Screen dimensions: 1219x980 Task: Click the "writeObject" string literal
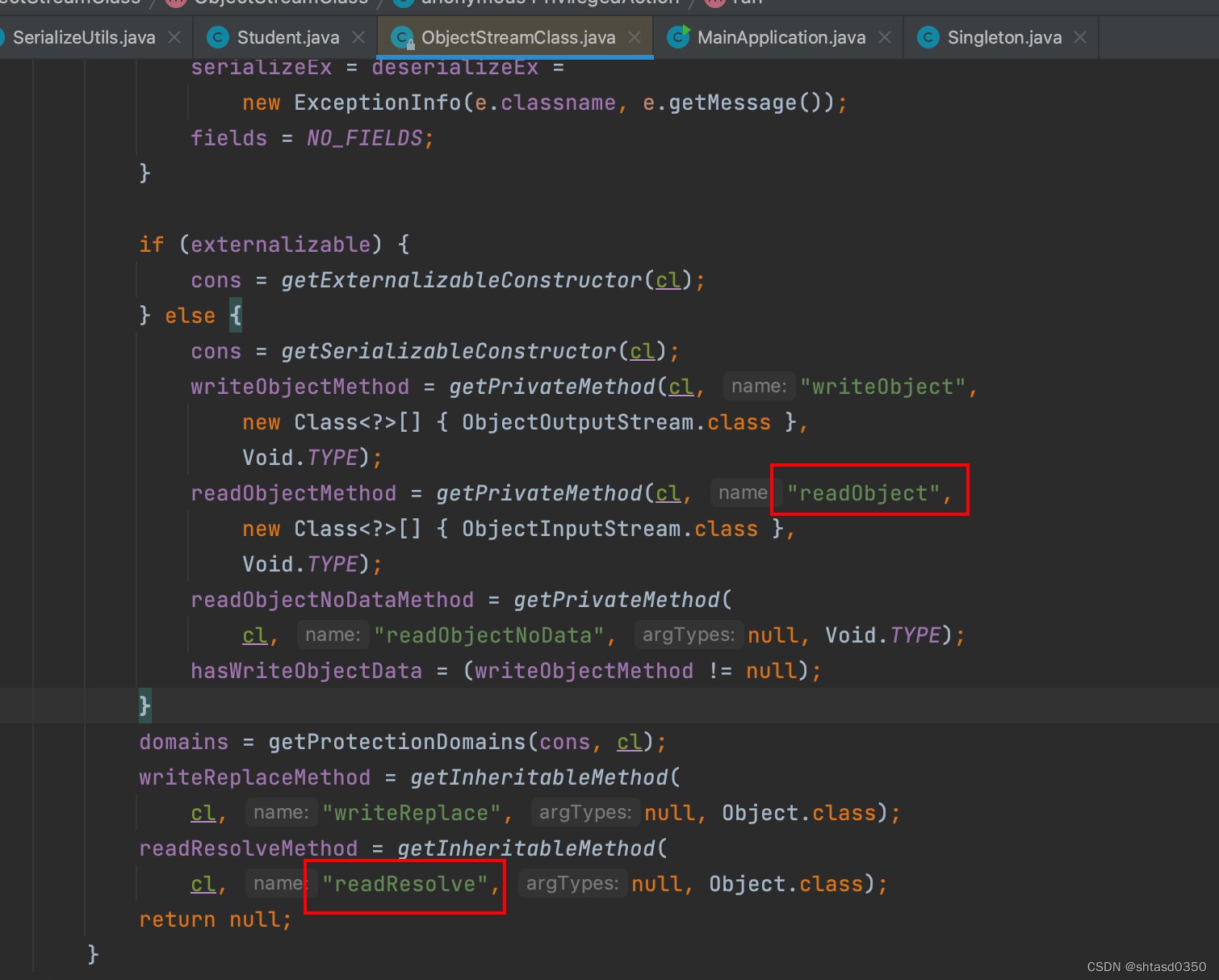tap(883, 387)
